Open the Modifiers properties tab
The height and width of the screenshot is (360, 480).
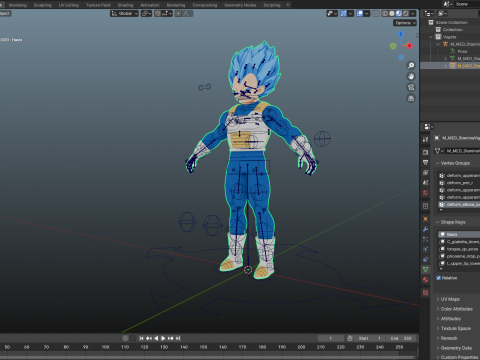[425, 229]
